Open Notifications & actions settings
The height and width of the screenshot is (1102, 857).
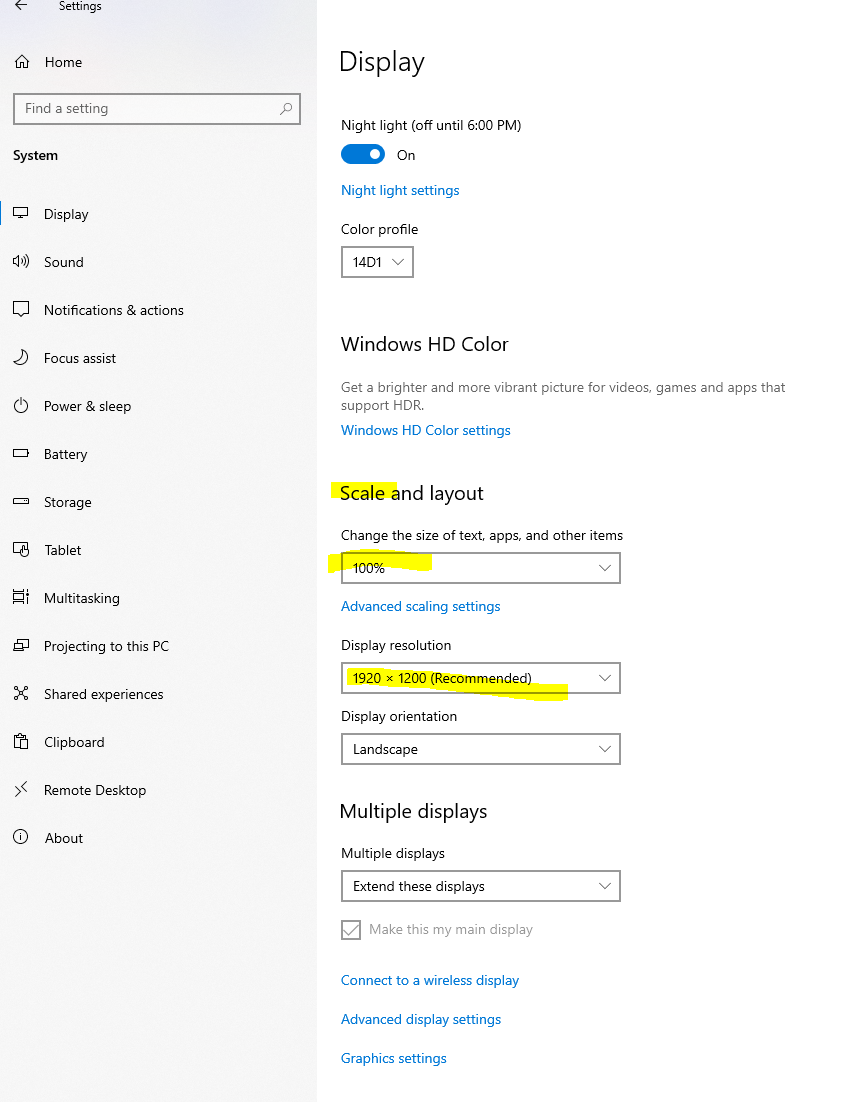coord(113,310)
